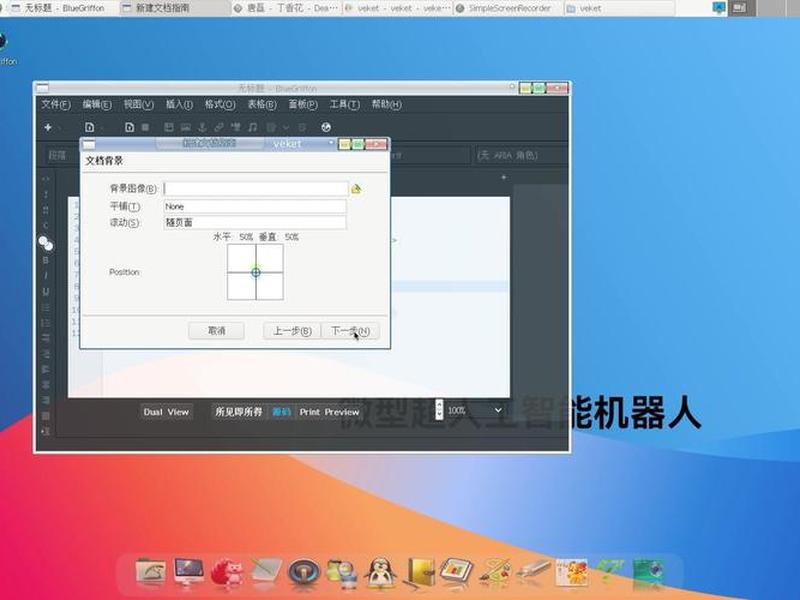Open the 格式(O) menu

[220, 104]
